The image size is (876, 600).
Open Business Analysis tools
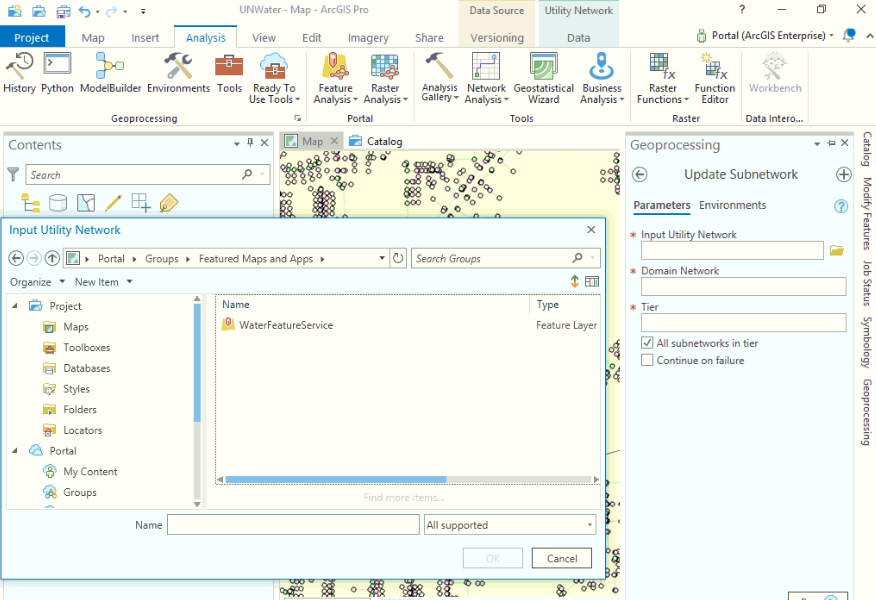602,78
